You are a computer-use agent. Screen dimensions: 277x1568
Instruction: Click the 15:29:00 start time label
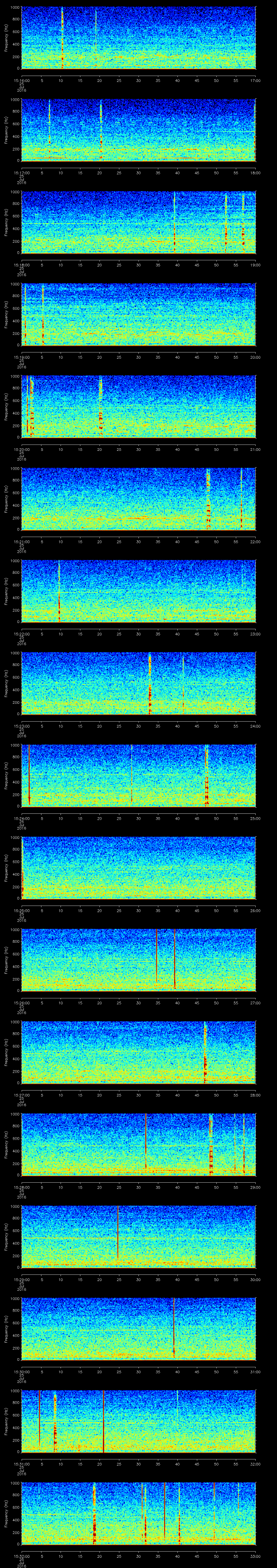click(22, 1279)
